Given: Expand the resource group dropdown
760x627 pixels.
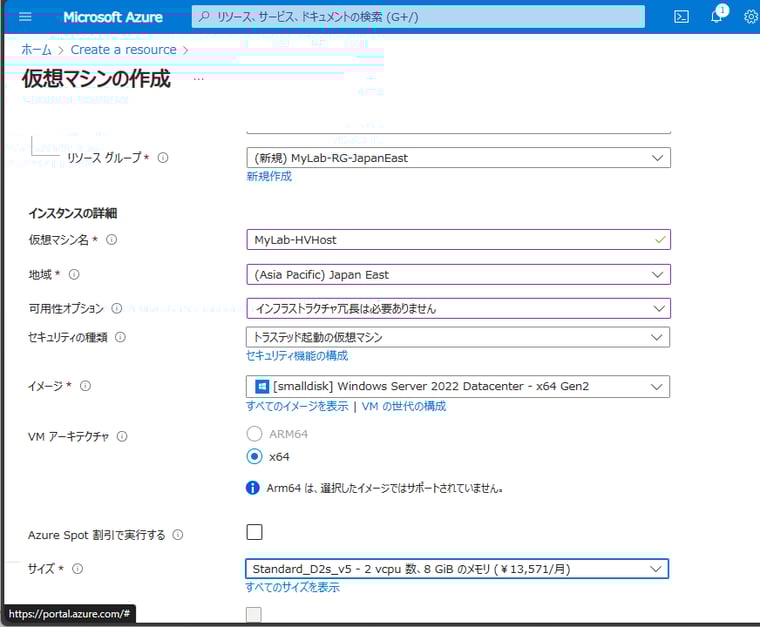Looking at the screenshot, I should click(x=459, y=157).
